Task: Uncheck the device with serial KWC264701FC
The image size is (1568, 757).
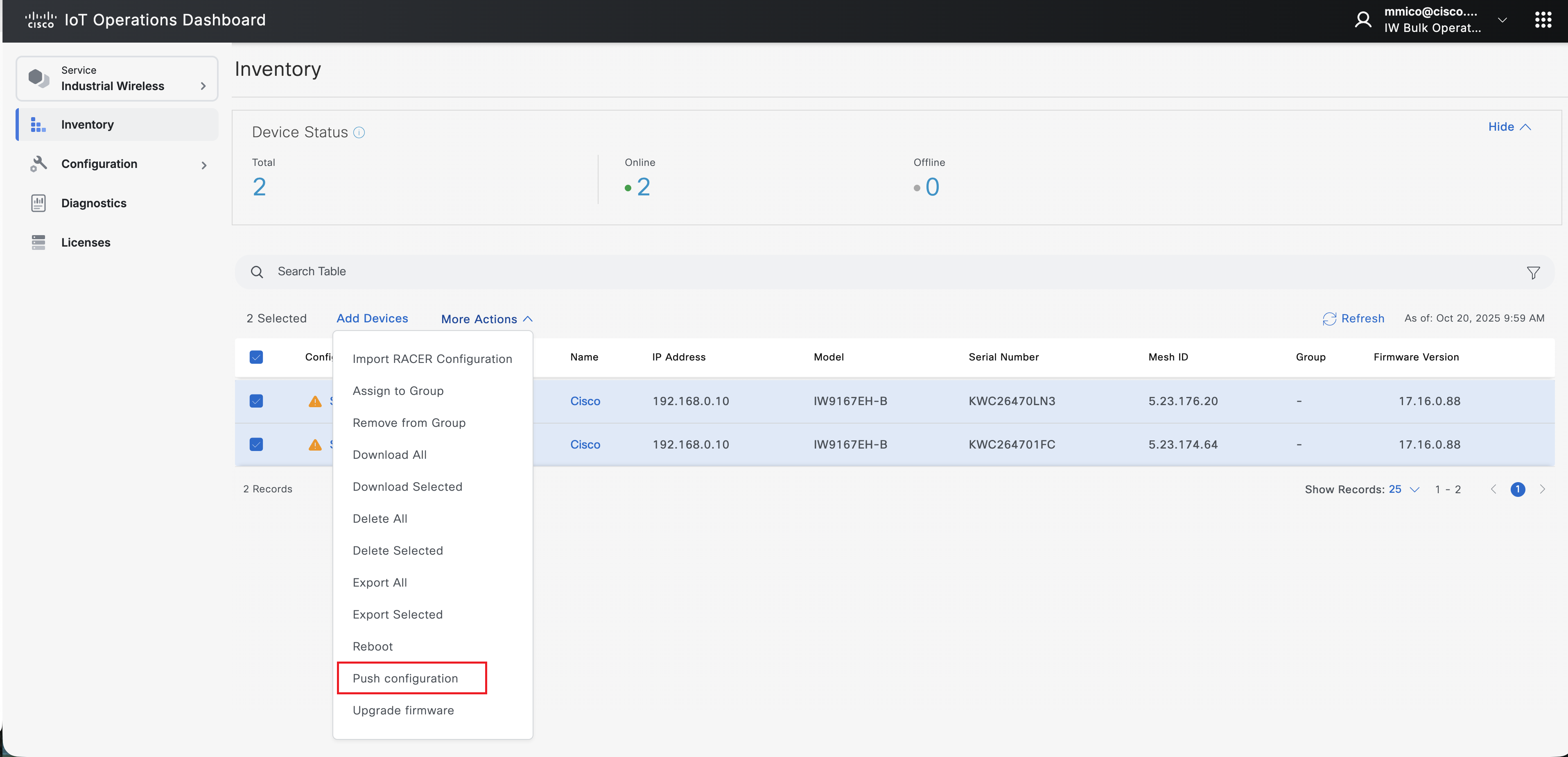Action: click(x=256, y=444)
